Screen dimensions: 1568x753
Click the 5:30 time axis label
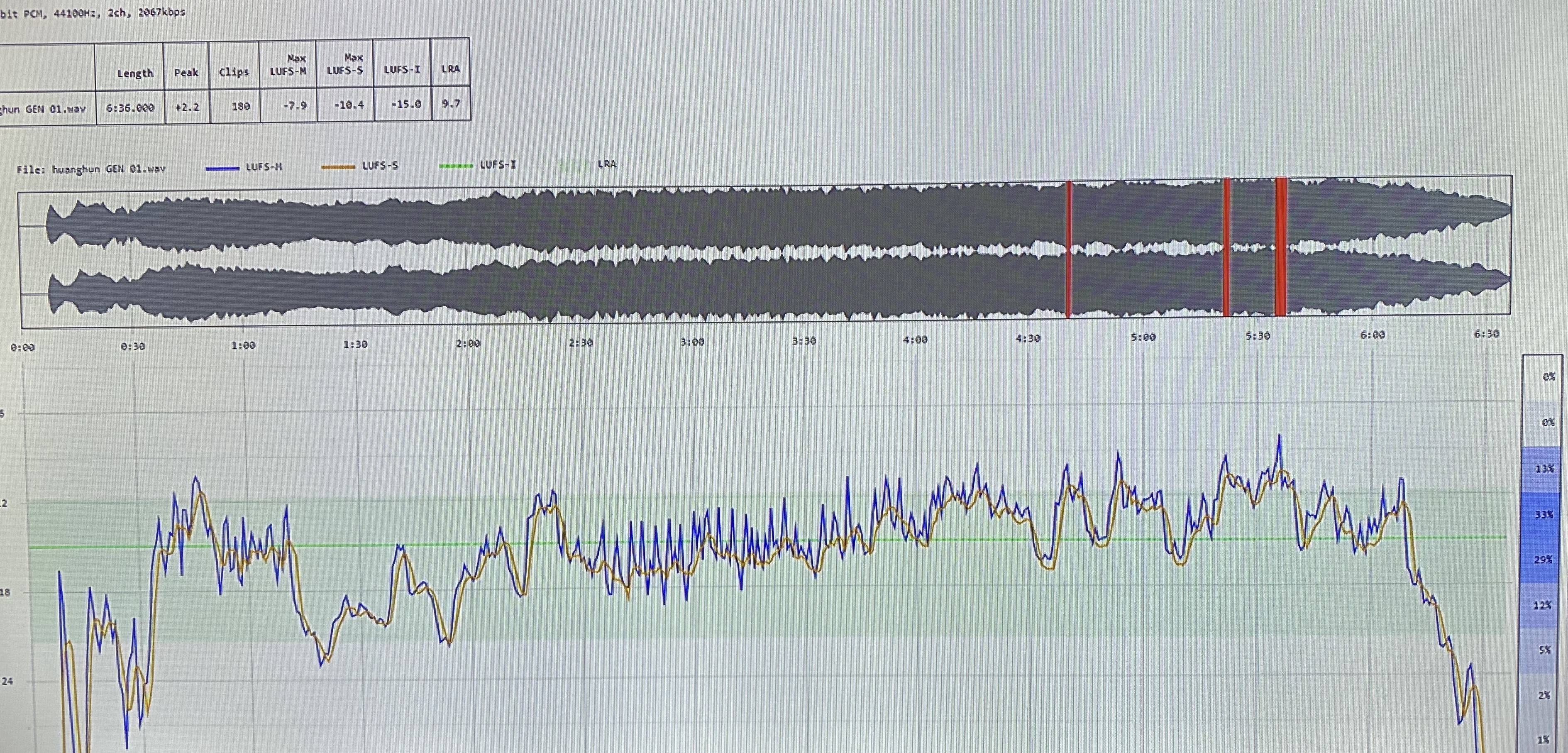[x=1258, y=336]
